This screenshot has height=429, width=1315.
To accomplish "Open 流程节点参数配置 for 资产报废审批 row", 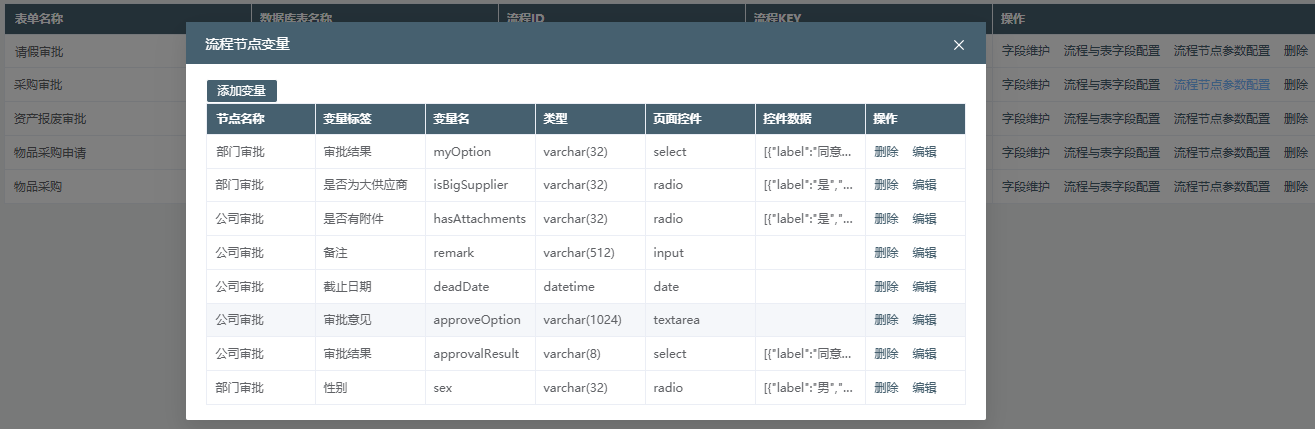I will pyautogui.click(x=1221, y=119).
